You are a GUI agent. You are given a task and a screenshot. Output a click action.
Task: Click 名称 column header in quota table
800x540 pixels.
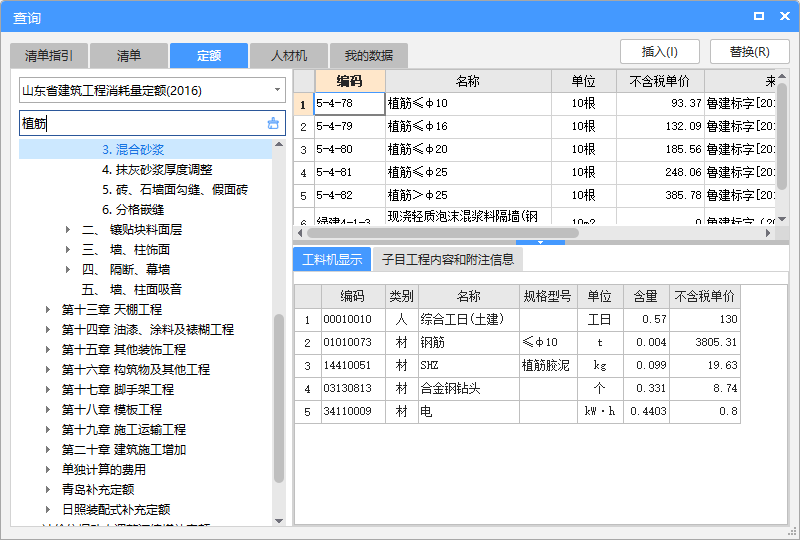(468, 81)
